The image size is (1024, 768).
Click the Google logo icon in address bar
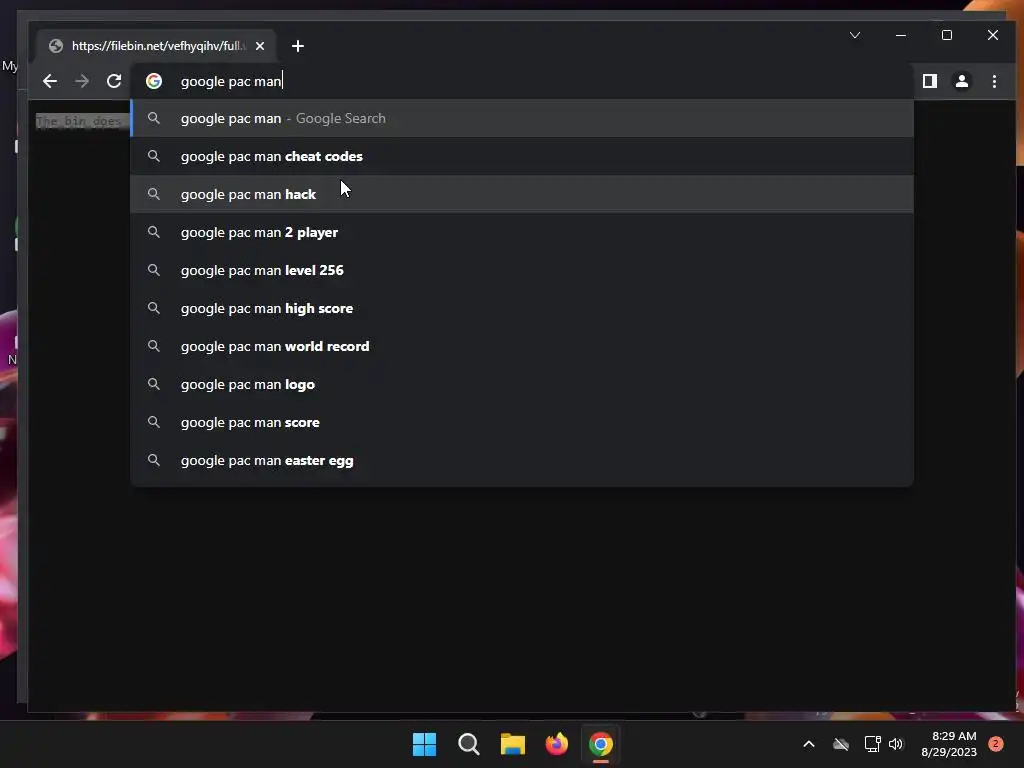coord(154,81)
